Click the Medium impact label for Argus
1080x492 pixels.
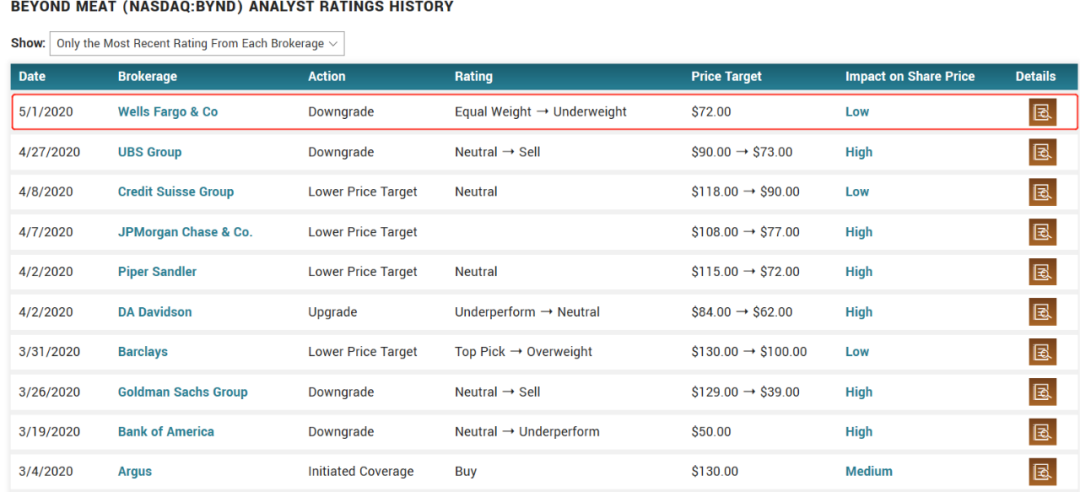(869, 471)
